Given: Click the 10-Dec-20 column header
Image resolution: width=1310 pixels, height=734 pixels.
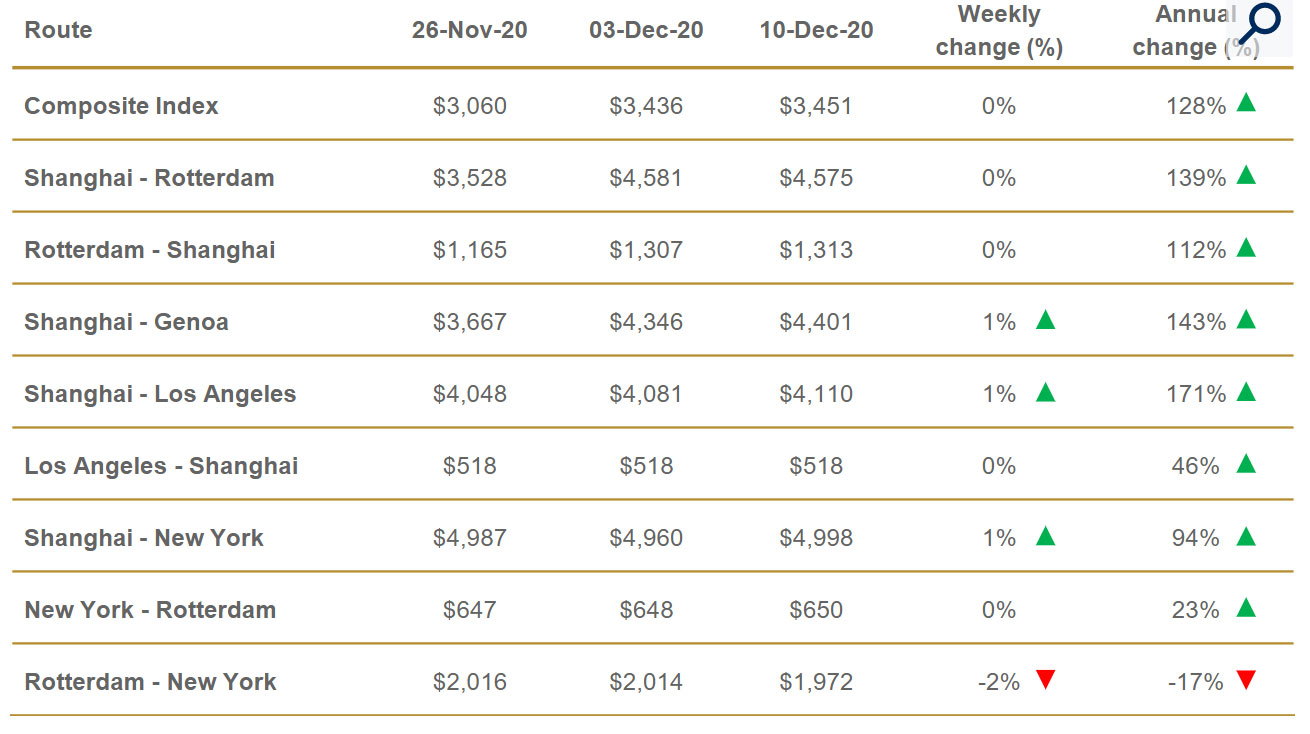Looking at the screenshot, I should tap(816, 30).
